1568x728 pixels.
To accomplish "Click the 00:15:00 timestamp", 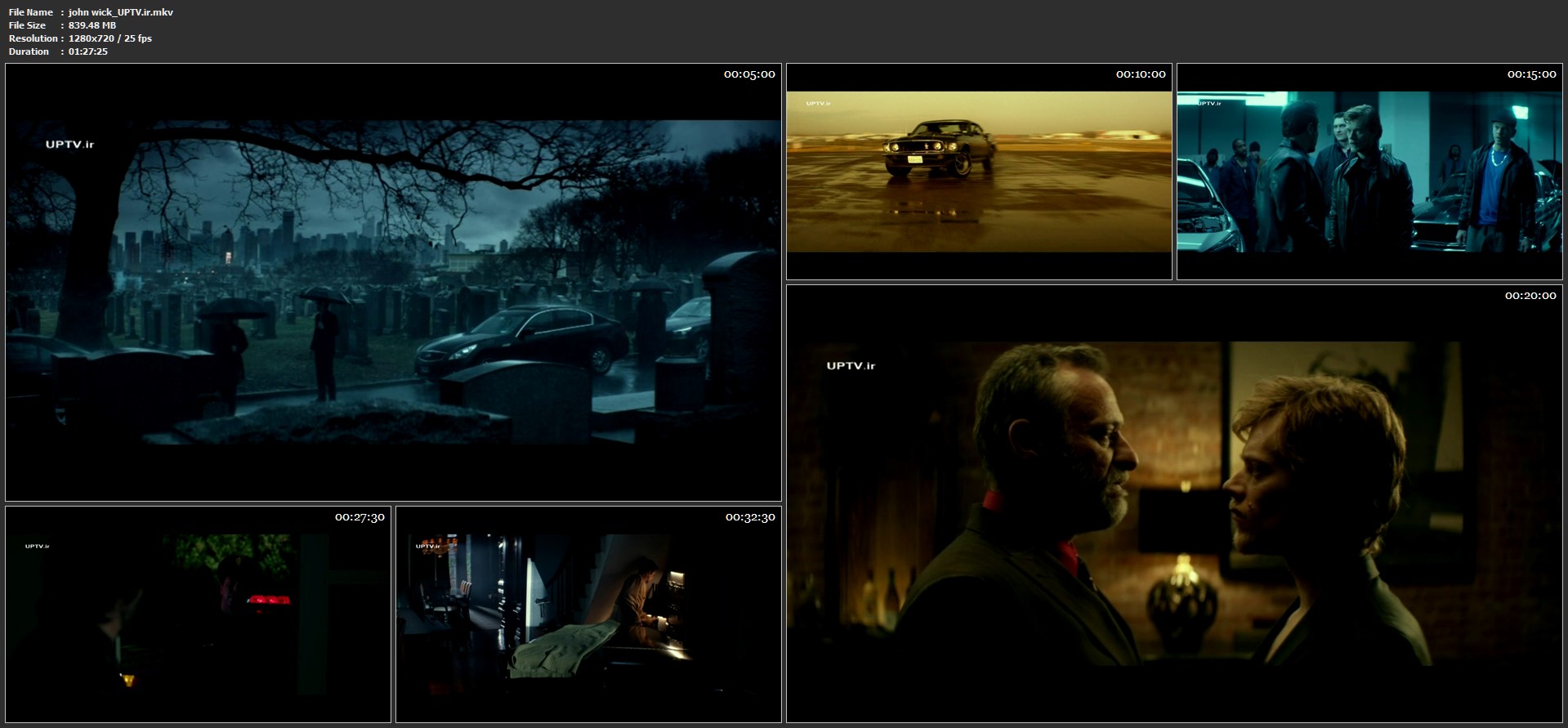I will [x=1531, y=74].
